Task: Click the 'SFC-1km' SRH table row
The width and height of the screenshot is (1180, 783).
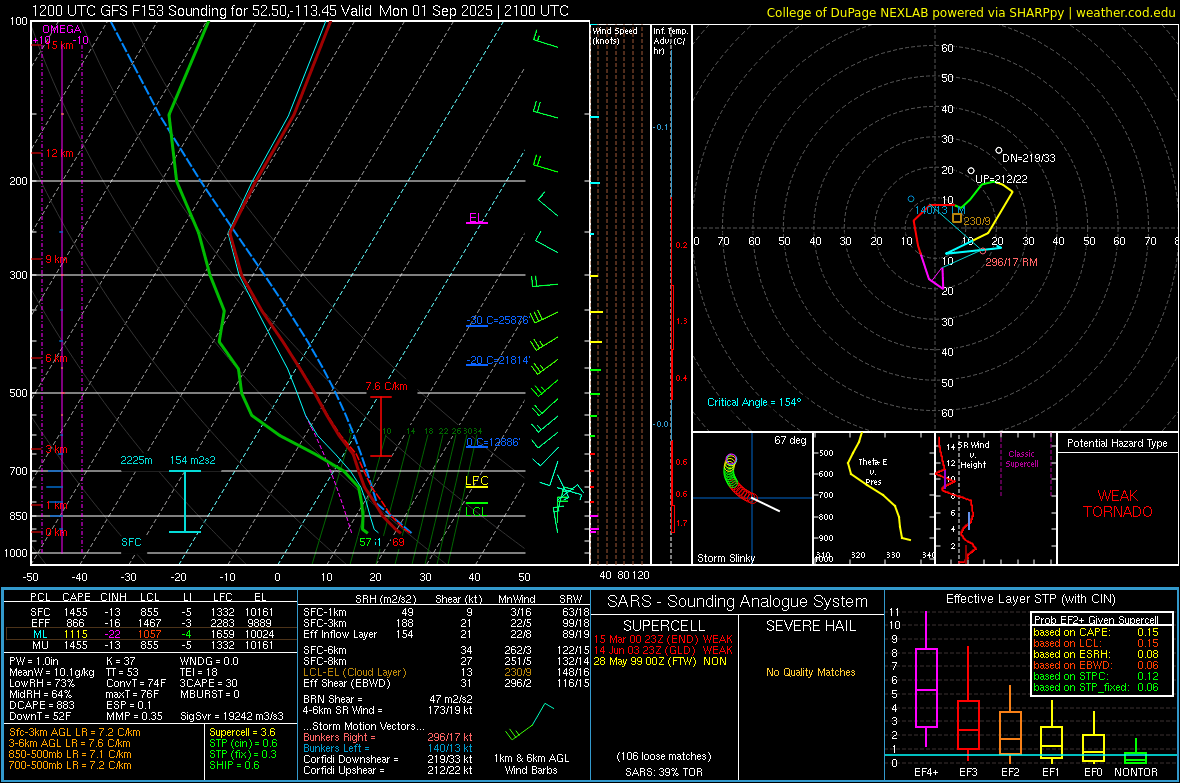Action: pyautogui.click(x=446, y=612)
